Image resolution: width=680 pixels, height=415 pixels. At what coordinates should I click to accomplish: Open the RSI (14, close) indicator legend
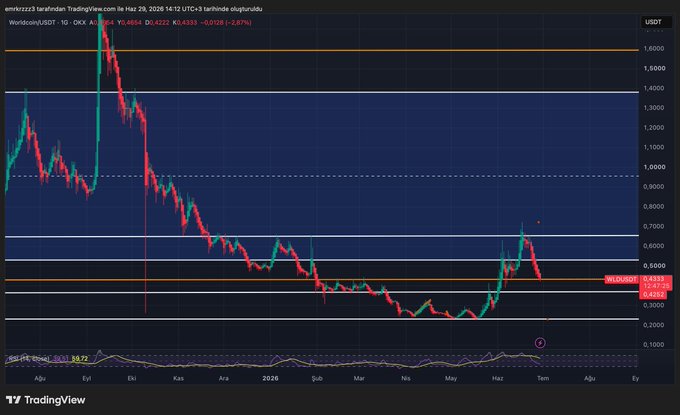(29, 359)
